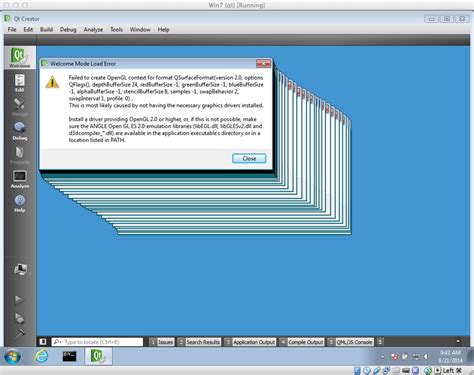Viewport: 474px width, 375px height.
Task: Expand the output panes selector arrows
Action: pos(380,342)
